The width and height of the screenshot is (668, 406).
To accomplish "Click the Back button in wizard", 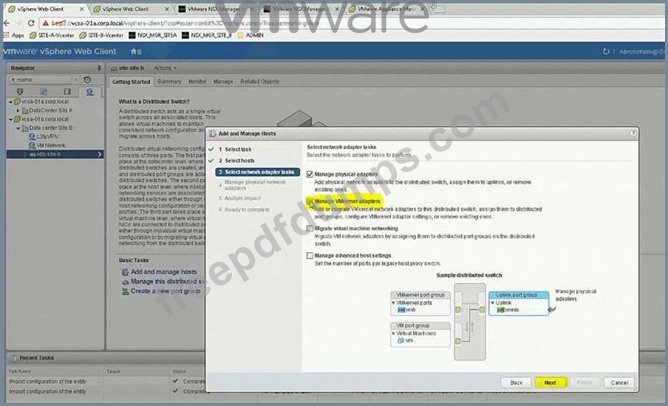I will pos(516,383).
